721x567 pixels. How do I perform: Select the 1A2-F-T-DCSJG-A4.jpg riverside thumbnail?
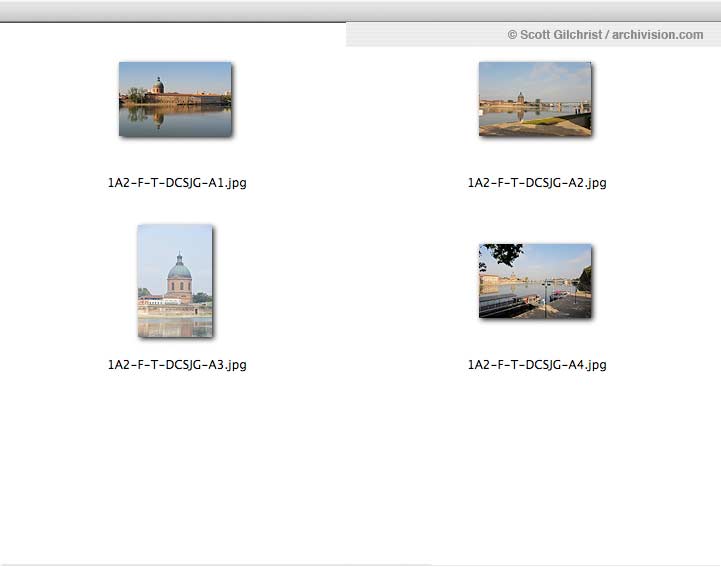[x=535, y=281]
